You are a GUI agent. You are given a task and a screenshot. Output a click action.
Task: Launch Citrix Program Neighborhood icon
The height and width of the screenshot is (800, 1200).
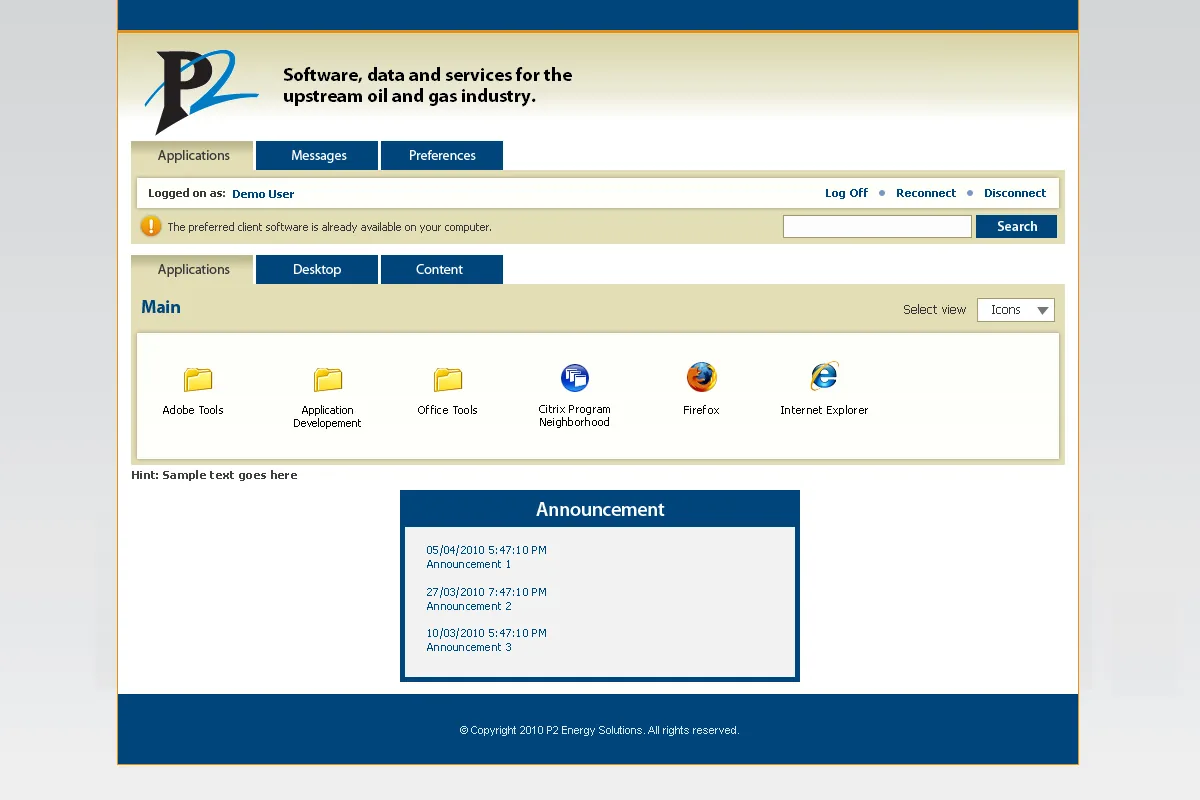point(575,378)
